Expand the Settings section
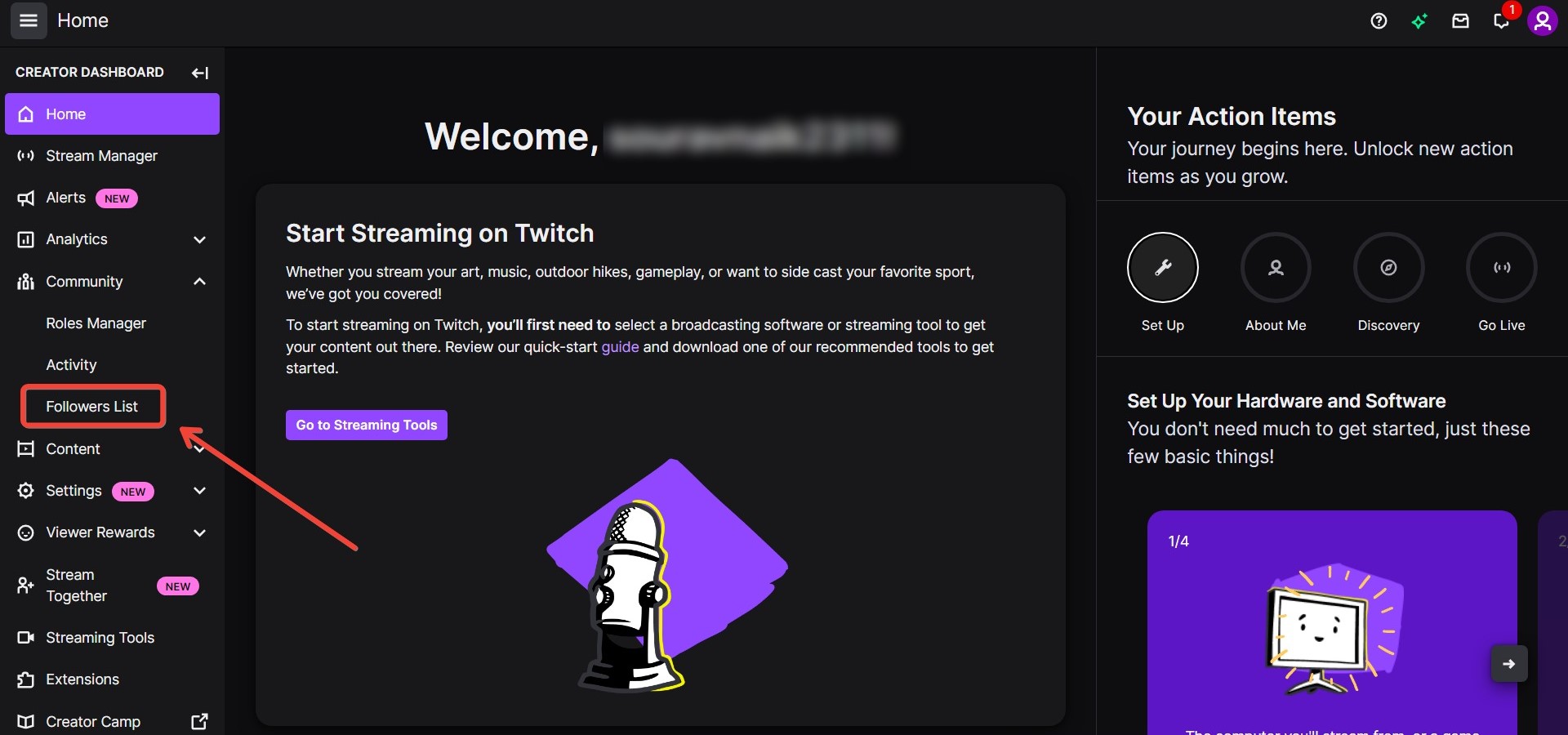This screenshot has height=735, width=1568. 198,491
